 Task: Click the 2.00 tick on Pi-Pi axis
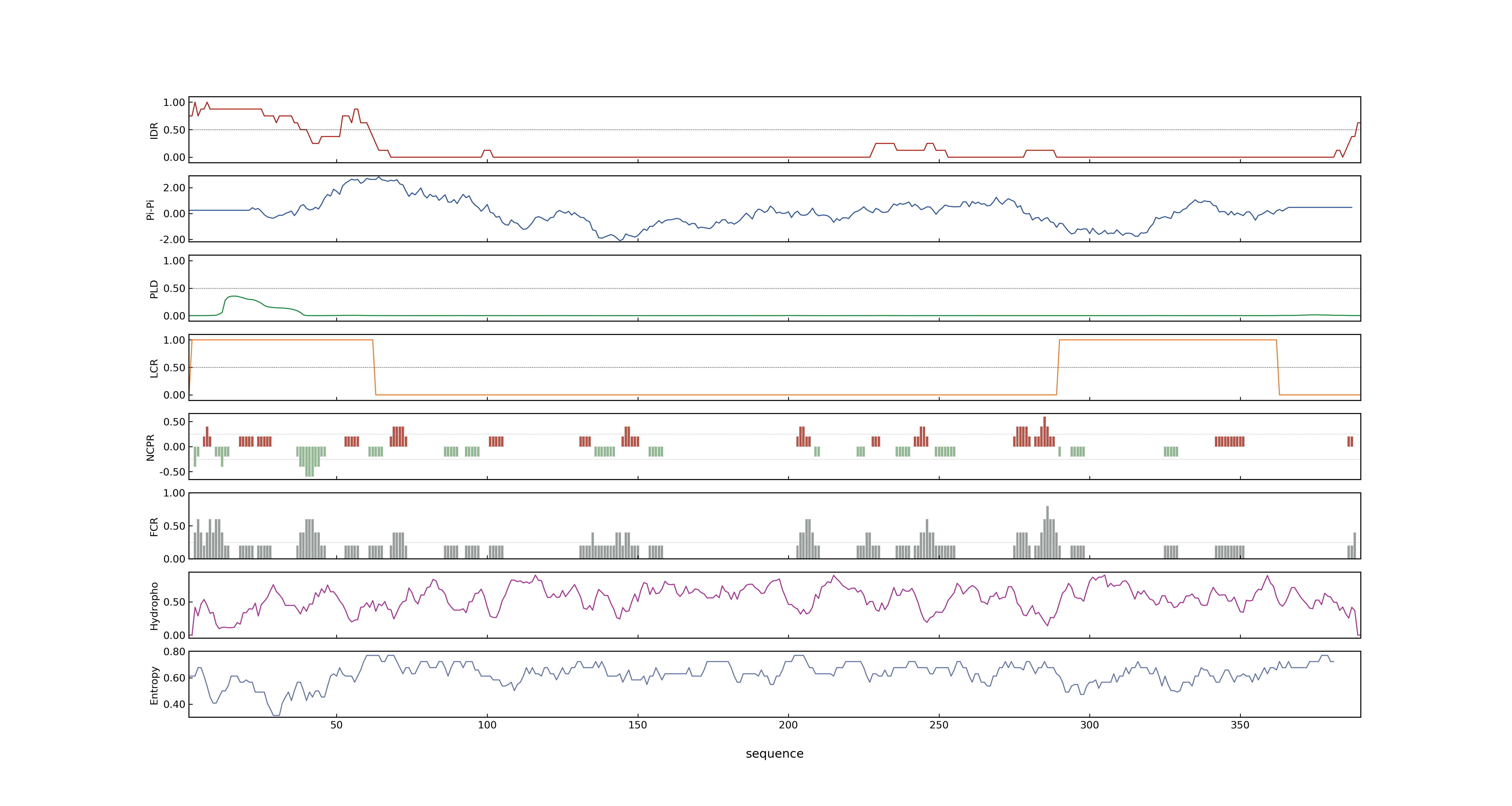(x=174, y=188)
